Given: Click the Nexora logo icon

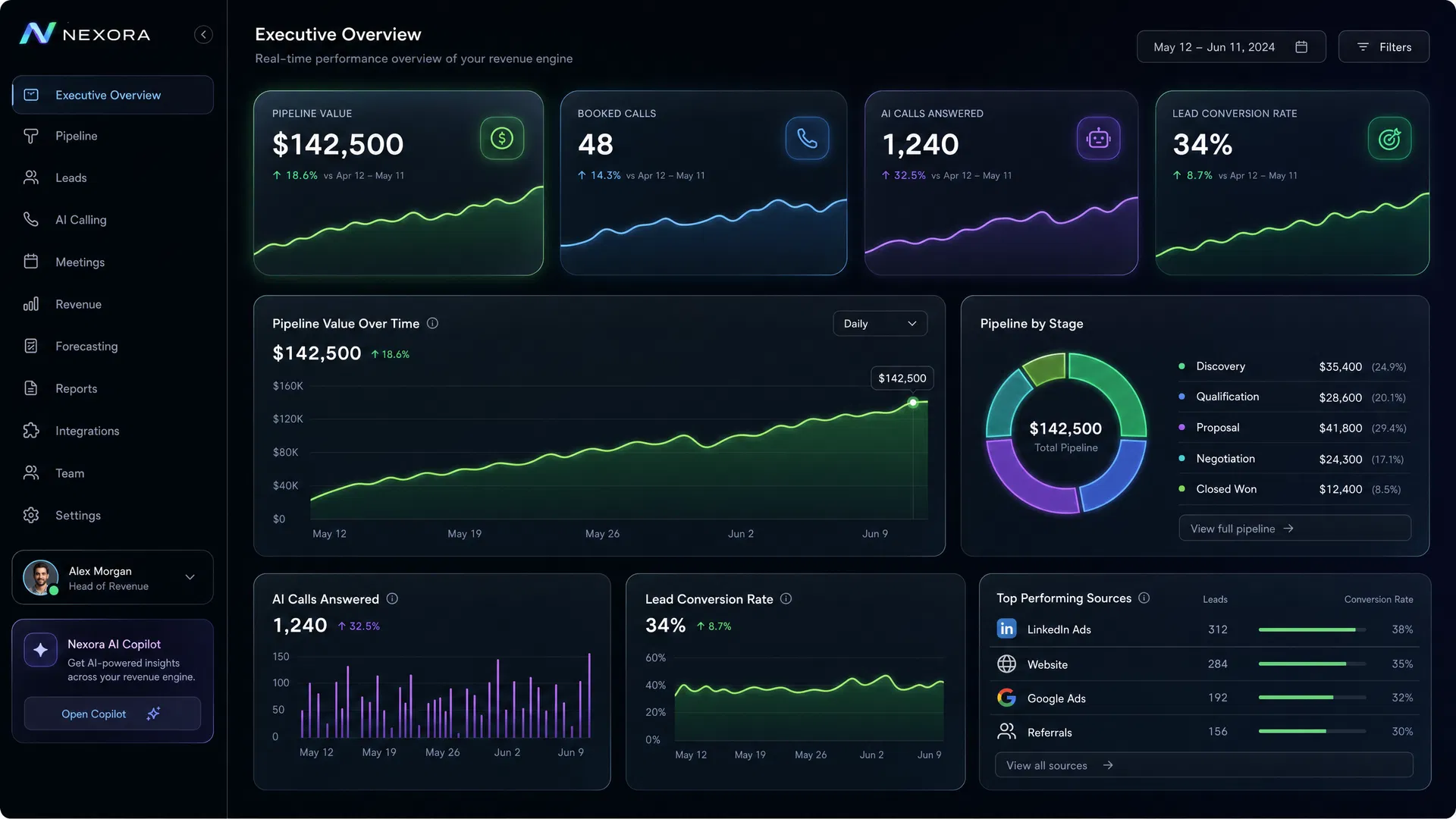Looking at the screenshot, I should [37, 33].
